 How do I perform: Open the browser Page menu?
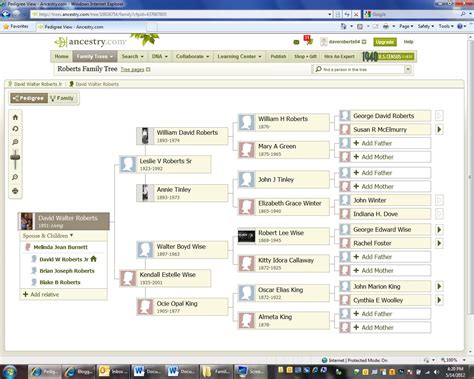click(406, 26)
